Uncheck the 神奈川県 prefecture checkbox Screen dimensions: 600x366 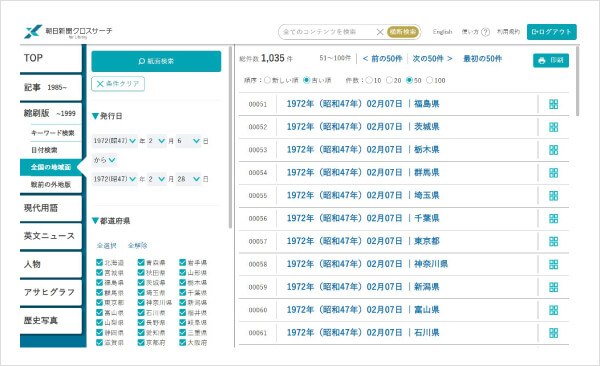pyautogui.click(x=141, y=302)
